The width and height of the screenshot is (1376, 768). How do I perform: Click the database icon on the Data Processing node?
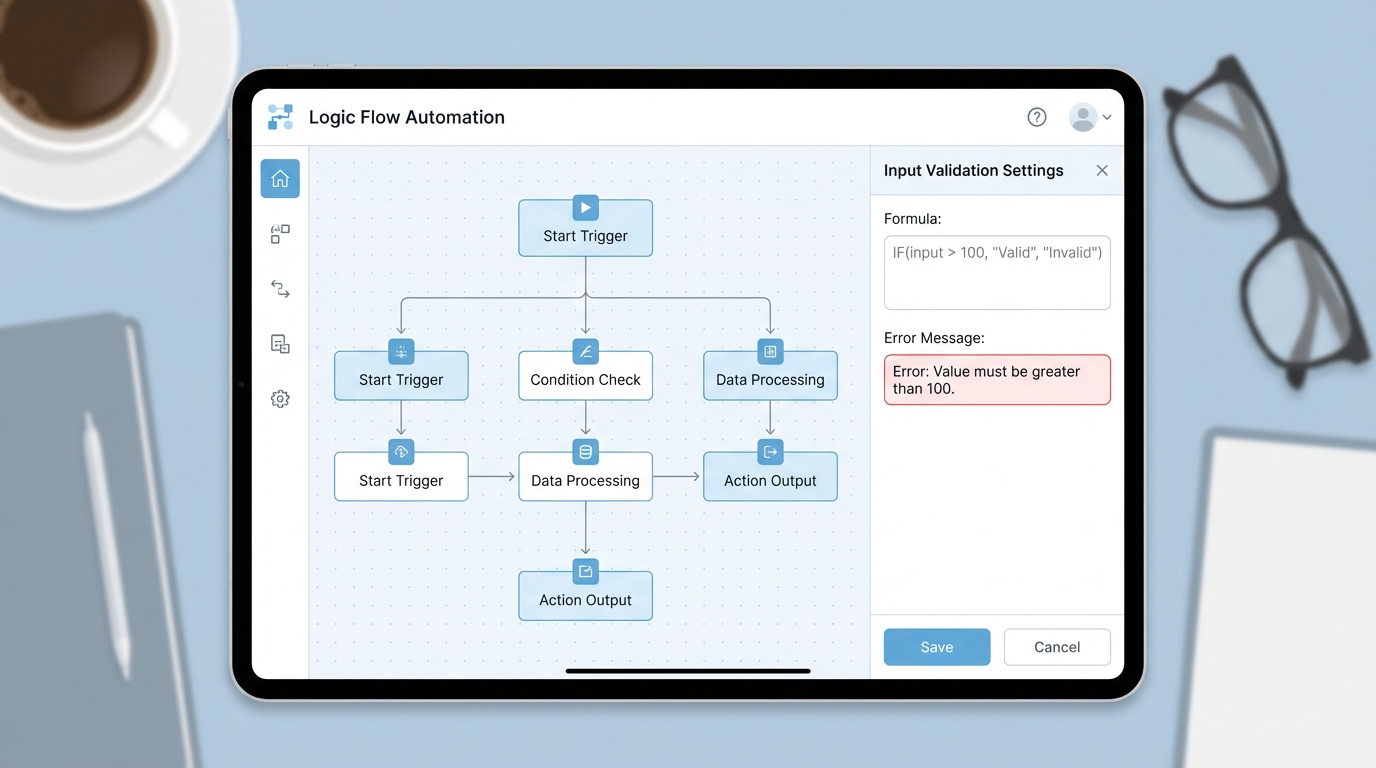tap(585, 452)
